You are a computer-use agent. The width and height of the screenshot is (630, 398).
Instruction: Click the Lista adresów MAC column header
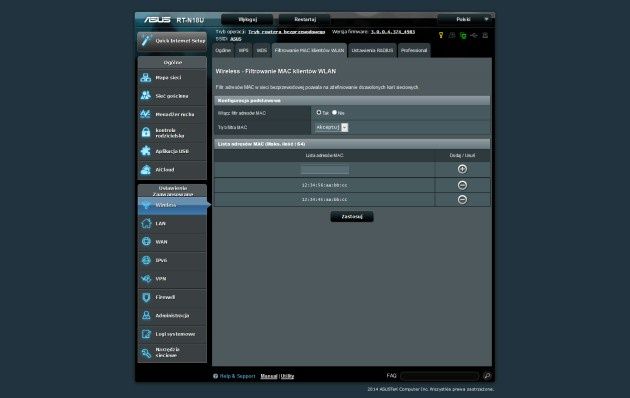324,155
